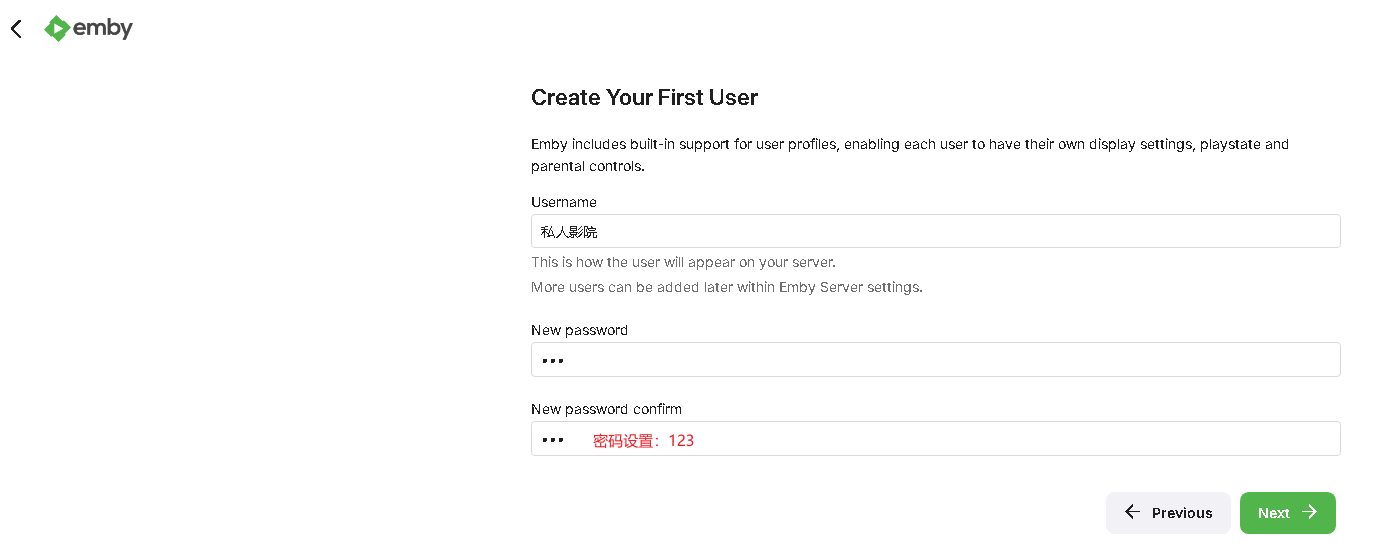Screen dimensions: 1396x554
Task: Click the emby wordmark text
Action: (102, 29)
